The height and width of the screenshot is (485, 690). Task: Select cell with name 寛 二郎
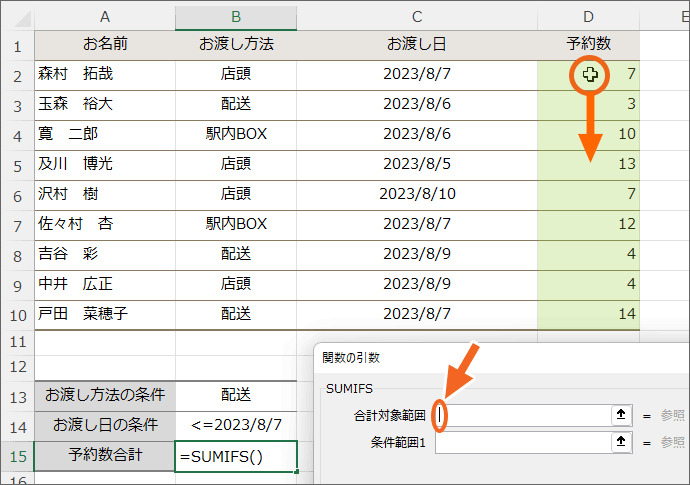click(105, 134)
